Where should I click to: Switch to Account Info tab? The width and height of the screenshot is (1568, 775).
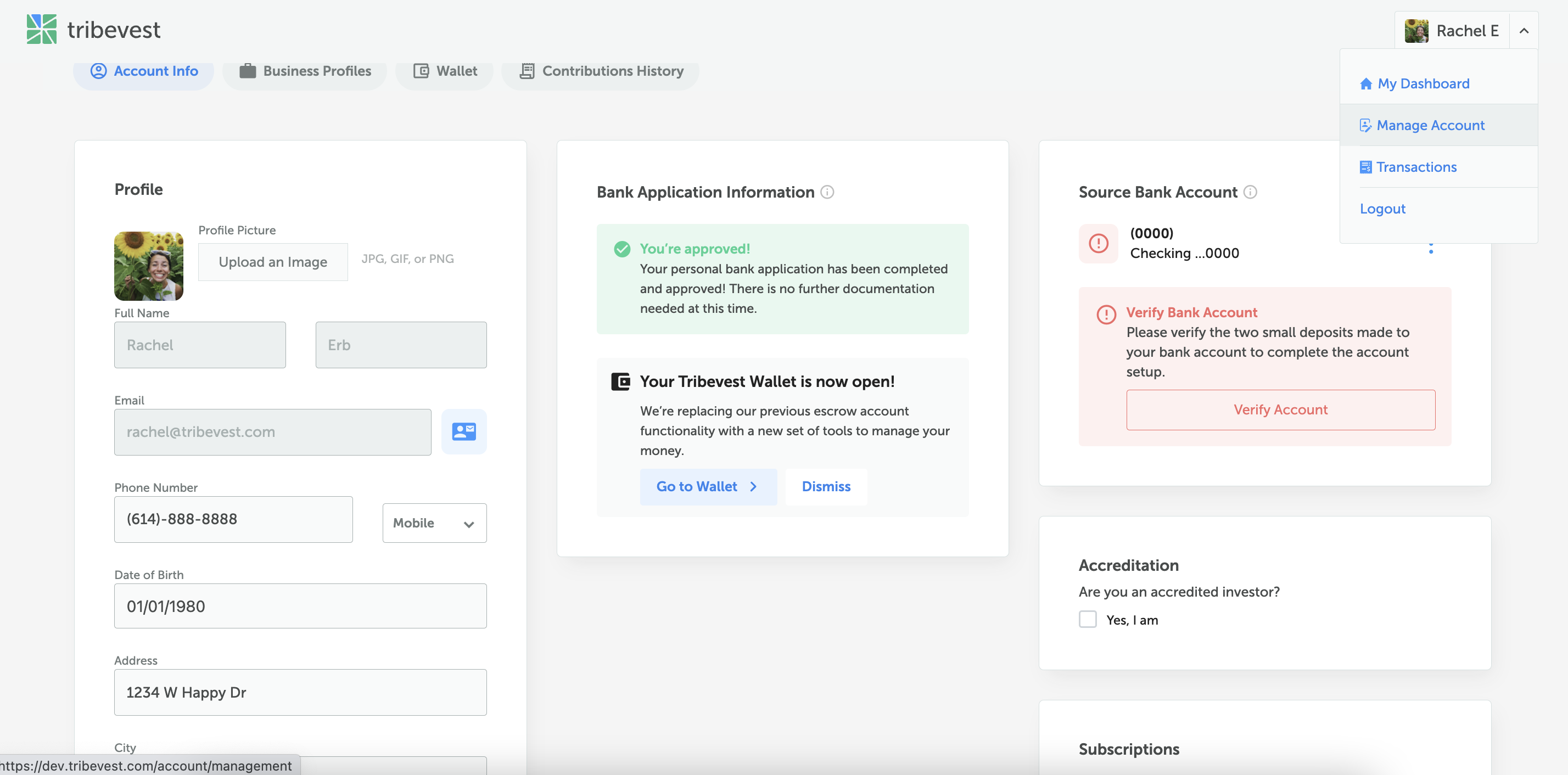(144, 71)
